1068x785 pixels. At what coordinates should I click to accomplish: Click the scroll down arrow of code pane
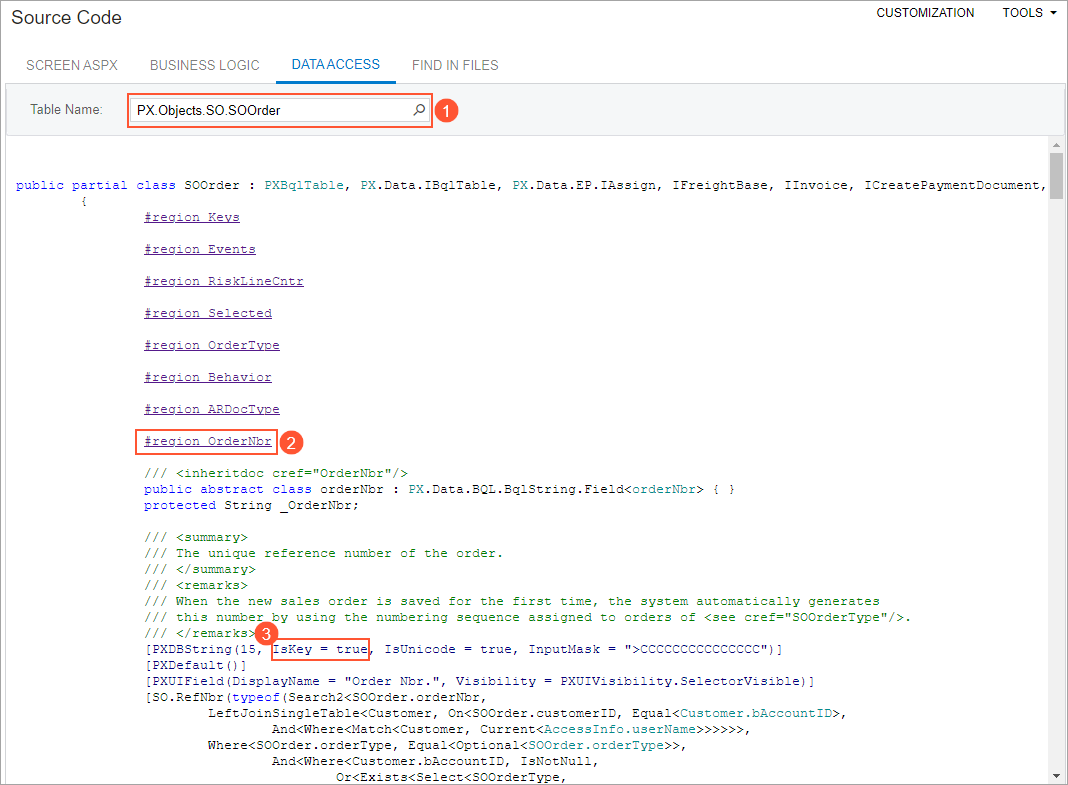click(1056, 775)
